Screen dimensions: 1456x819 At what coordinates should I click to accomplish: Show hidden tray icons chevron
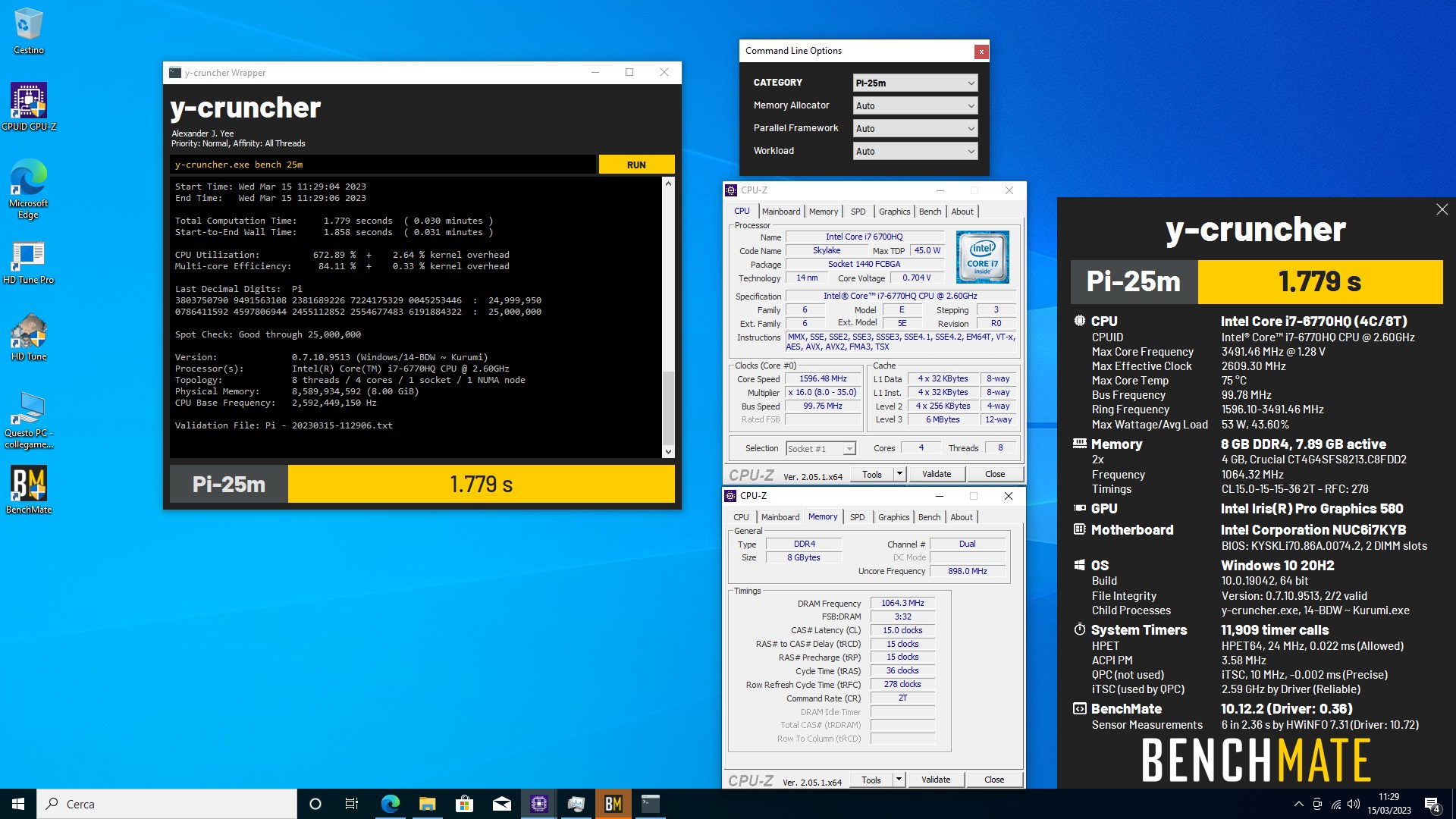tap(1298, 804)
